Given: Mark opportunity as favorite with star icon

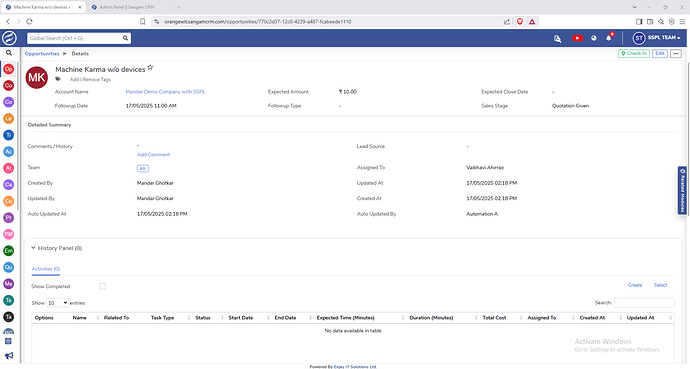Looking at the screenshot, I should coord(150,67).
